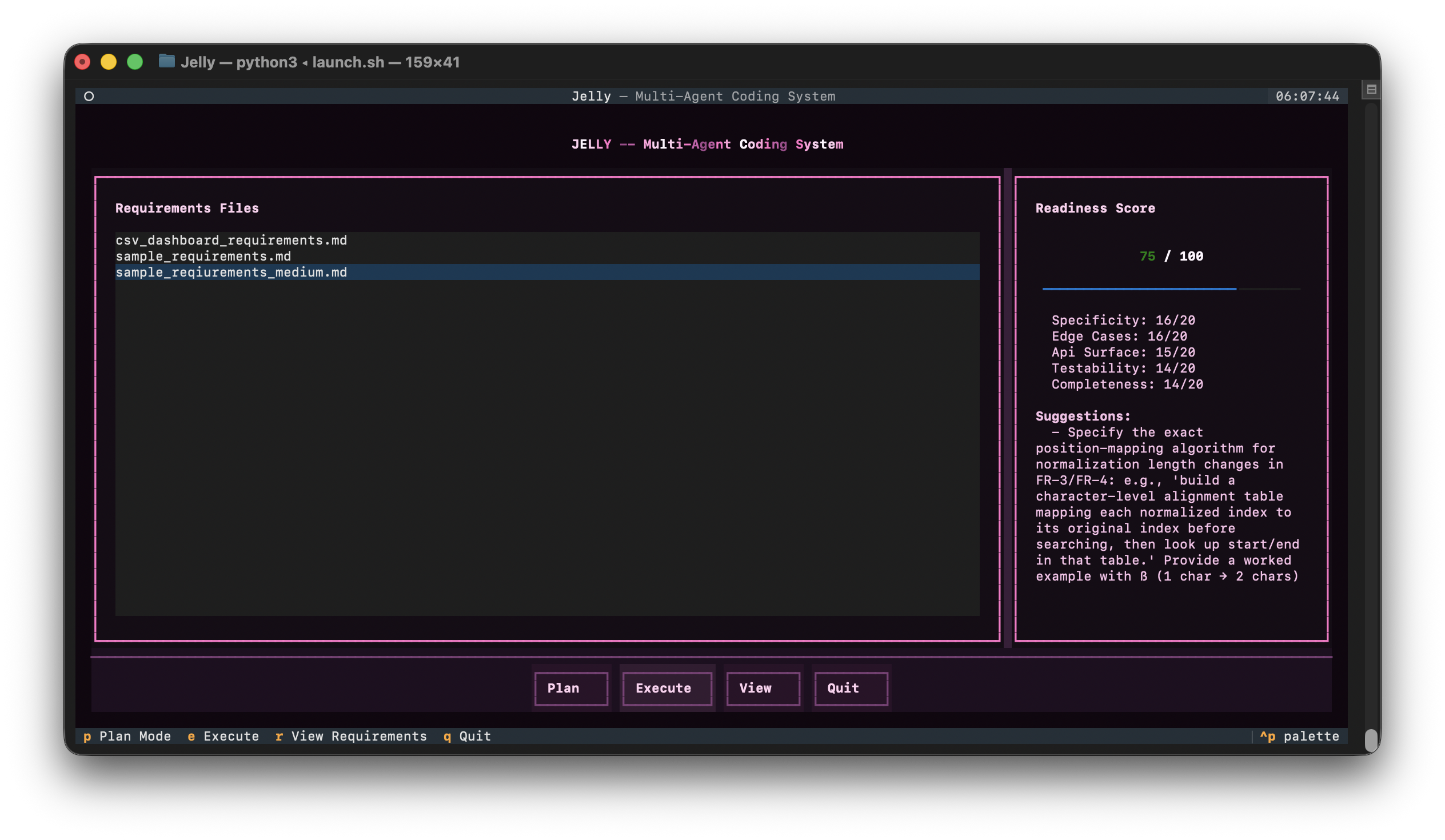Click the 'e Execute' footer shortcut
The height and width of the screenshot is (840, 1445).
[223, 736]
